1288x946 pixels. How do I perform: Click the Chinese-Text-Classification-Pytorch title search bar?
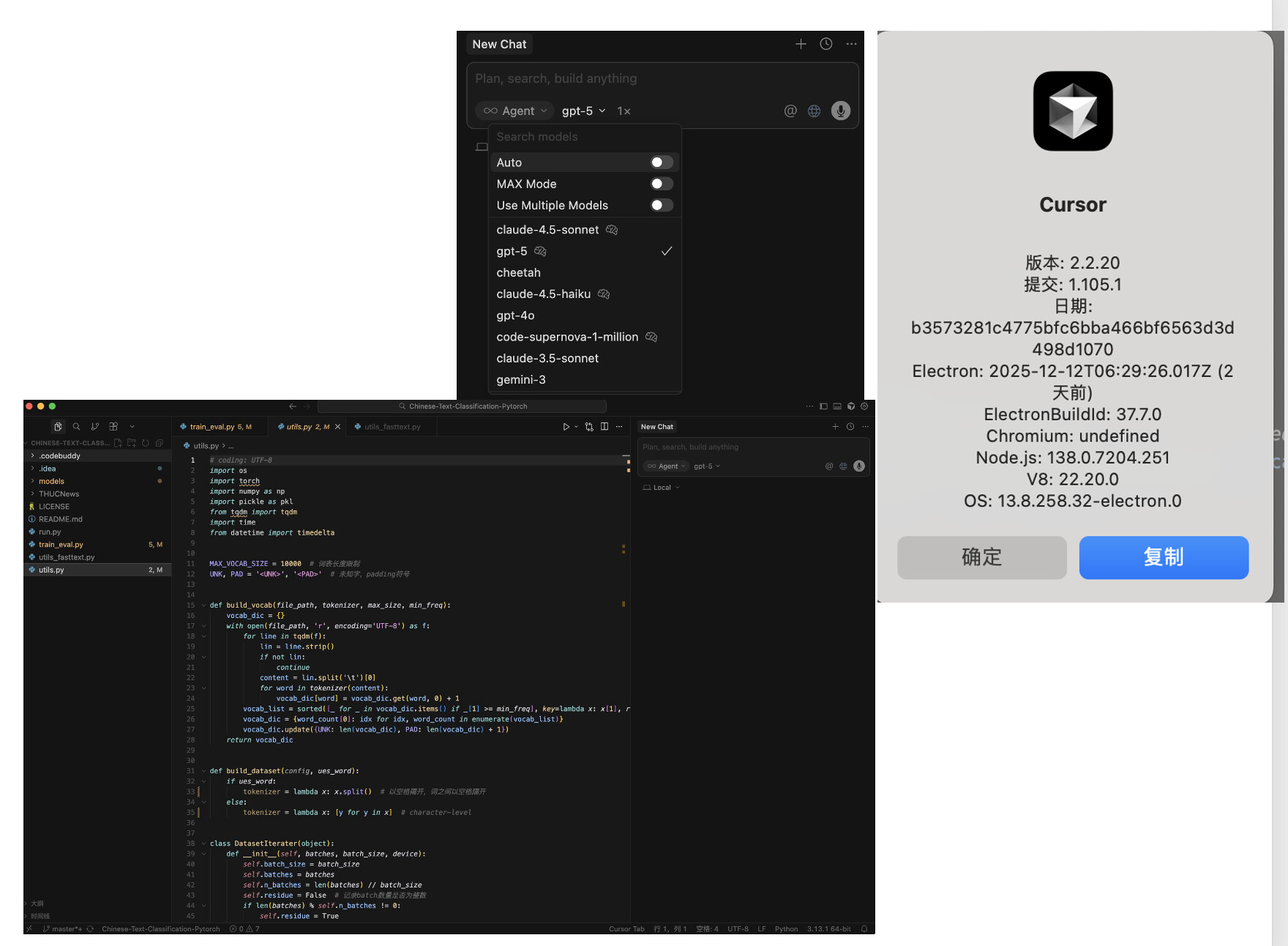tap(463, 406)
